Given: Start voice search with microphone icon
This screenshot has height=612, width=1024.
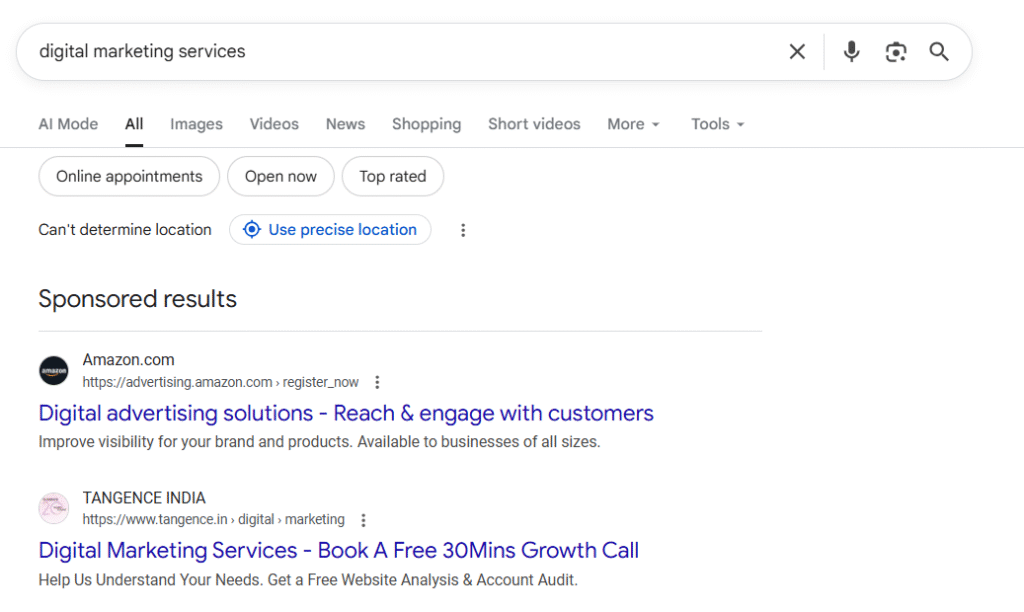Looking at the screenshot, I should pyautogui.click(x=851, y=52).
